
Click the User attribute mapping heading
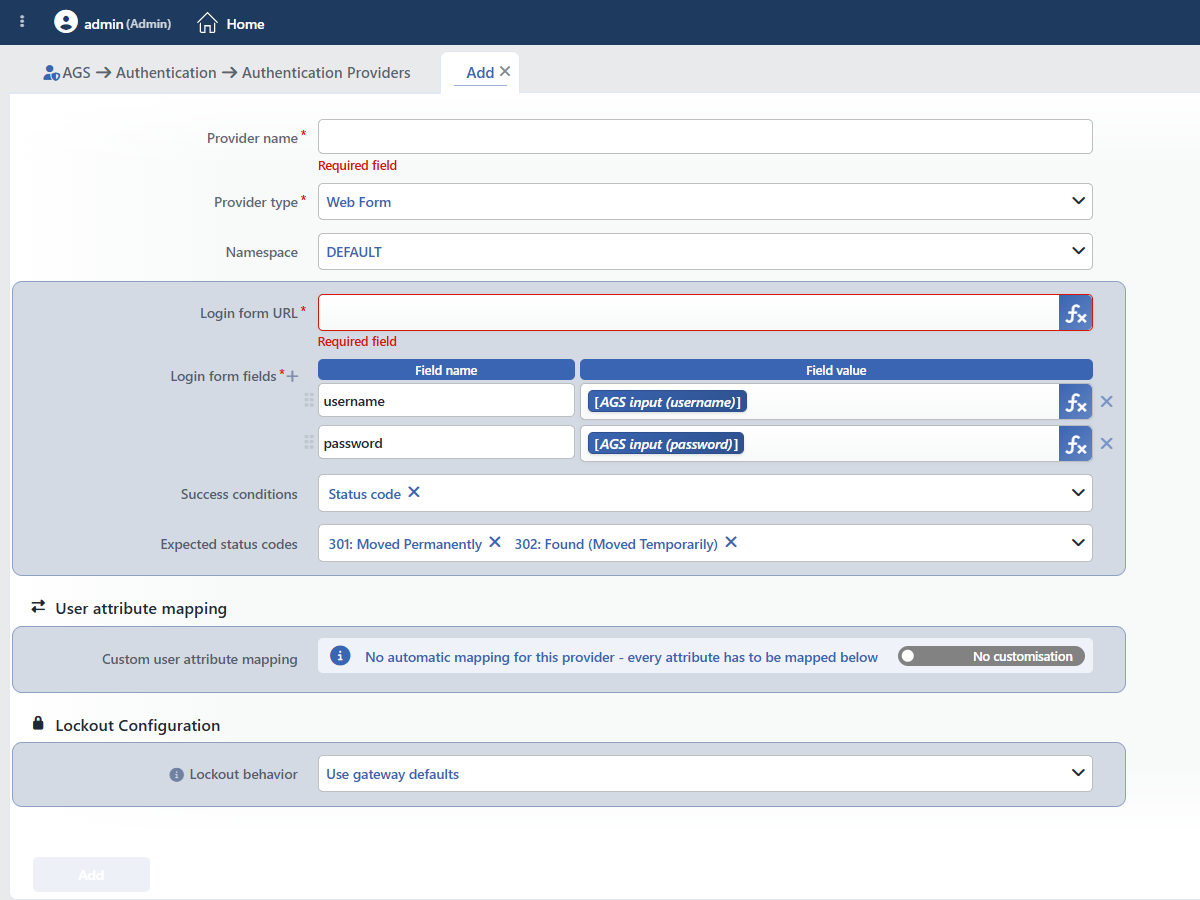141,608
